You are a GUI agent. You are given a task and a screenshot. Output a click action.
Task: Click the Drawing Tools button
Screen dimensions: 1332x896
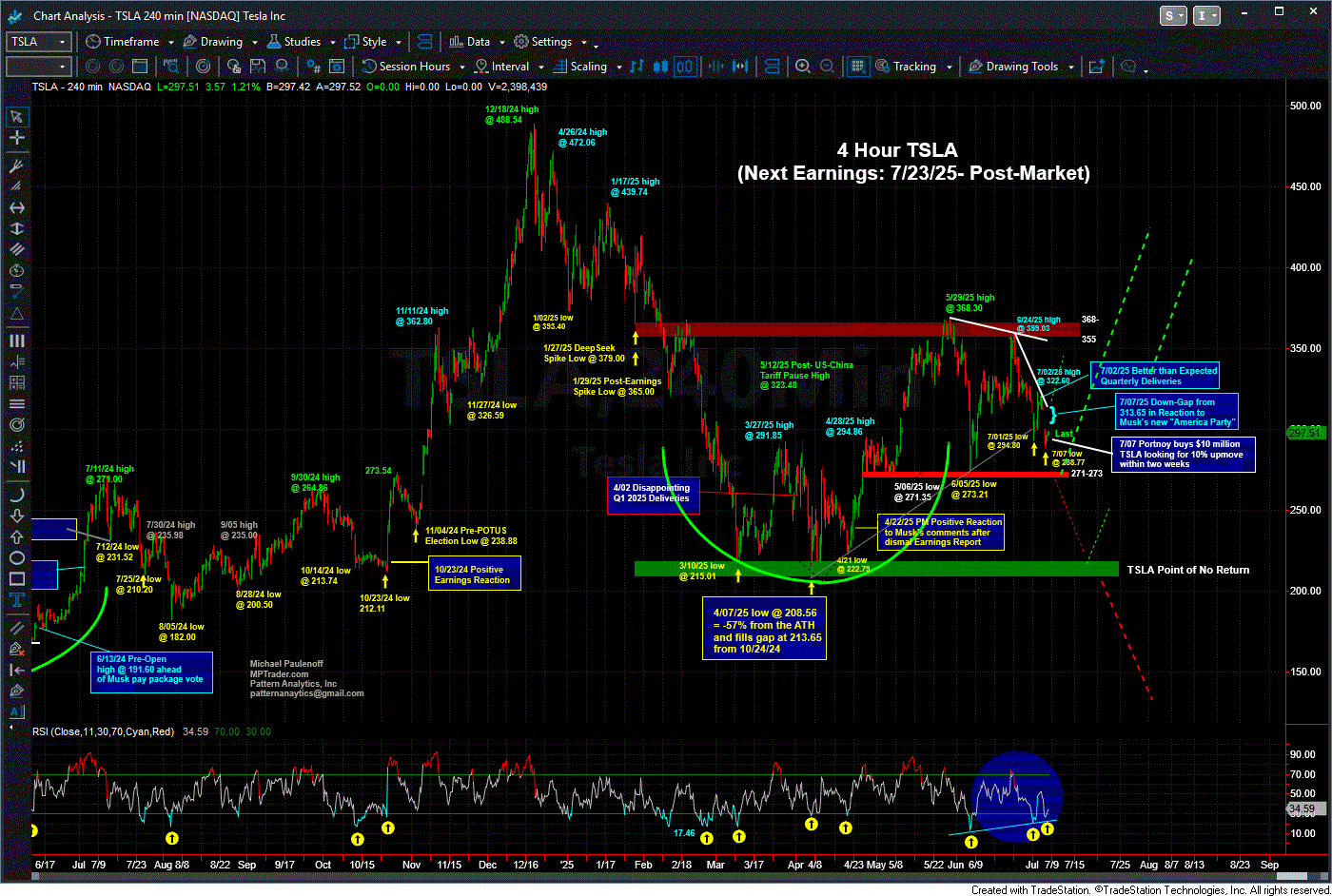[1012, 67]
